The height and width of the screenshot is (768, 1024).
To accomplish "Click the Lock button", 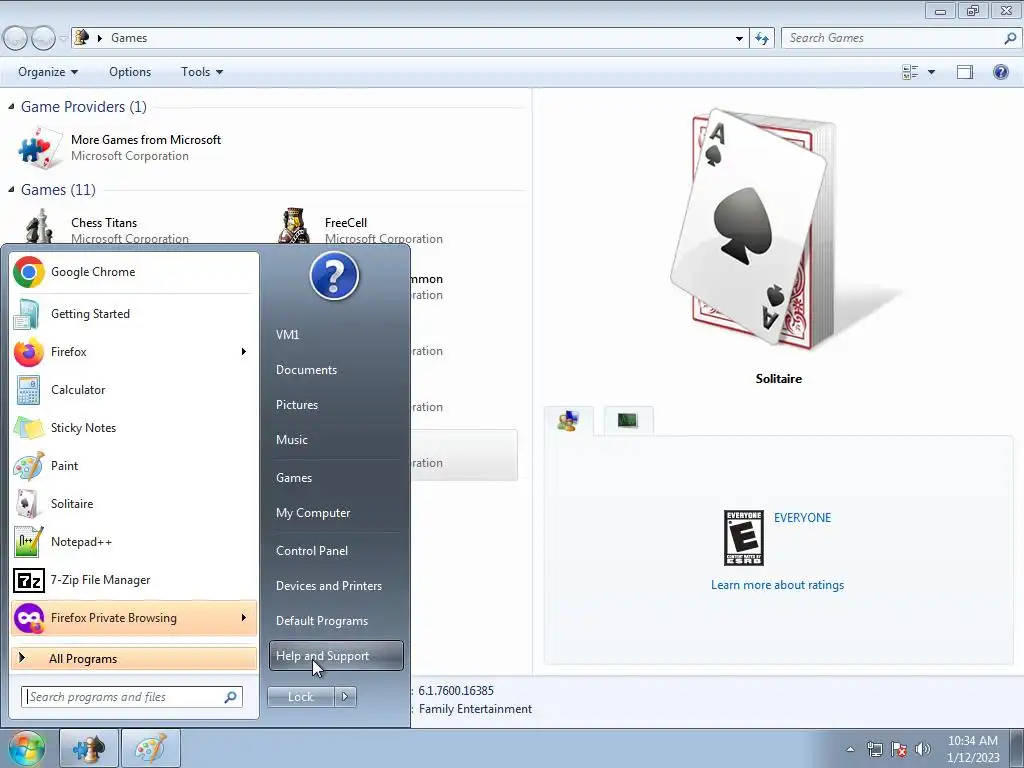I will (301, 697).
